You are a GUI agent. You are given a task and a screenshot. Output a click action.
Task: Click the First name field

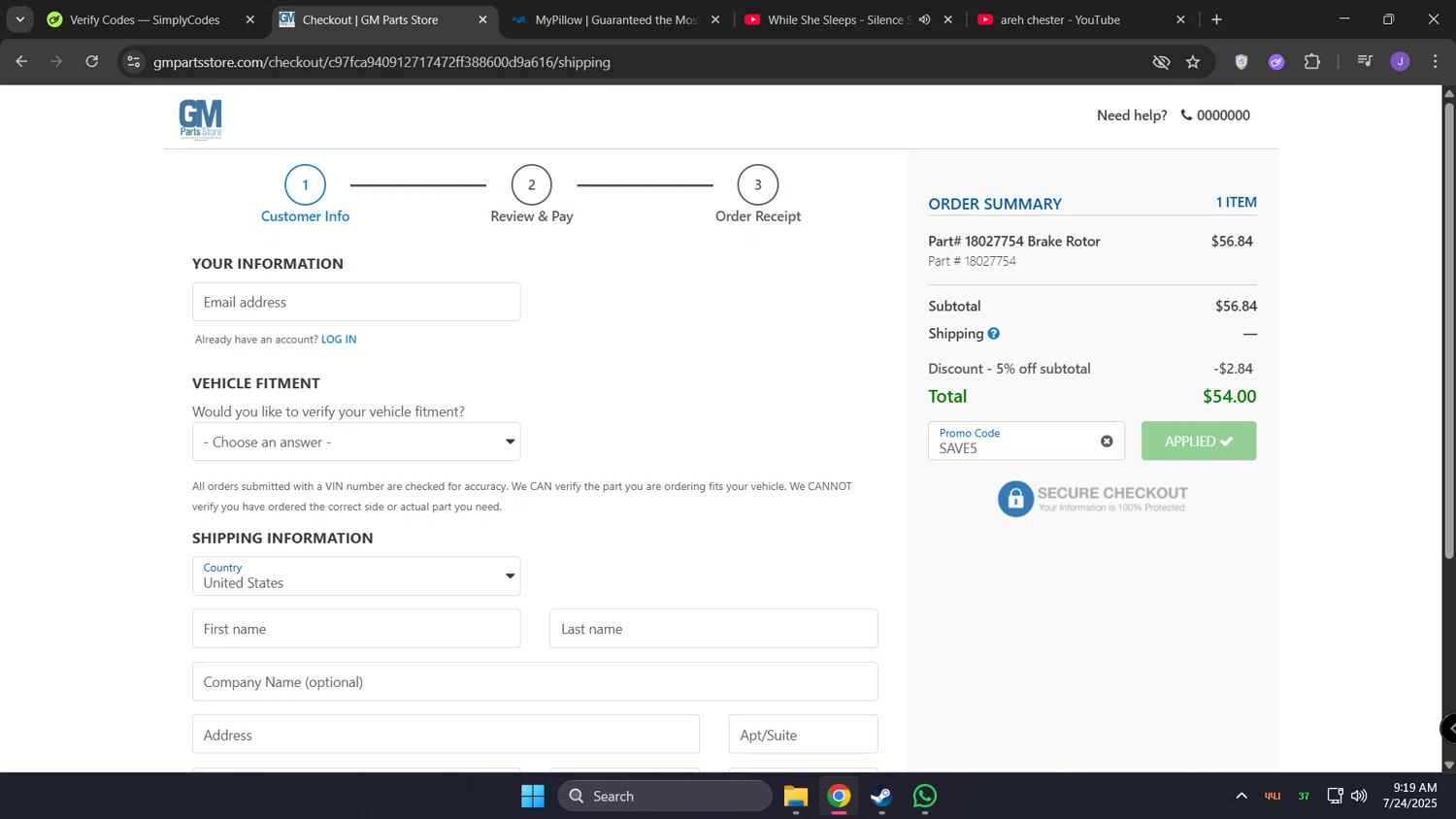[x=356, y=629]
